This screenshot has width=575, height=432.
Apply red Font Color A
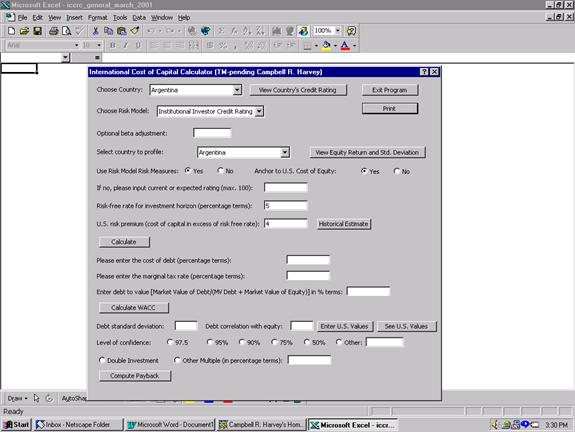click(345, 45)
